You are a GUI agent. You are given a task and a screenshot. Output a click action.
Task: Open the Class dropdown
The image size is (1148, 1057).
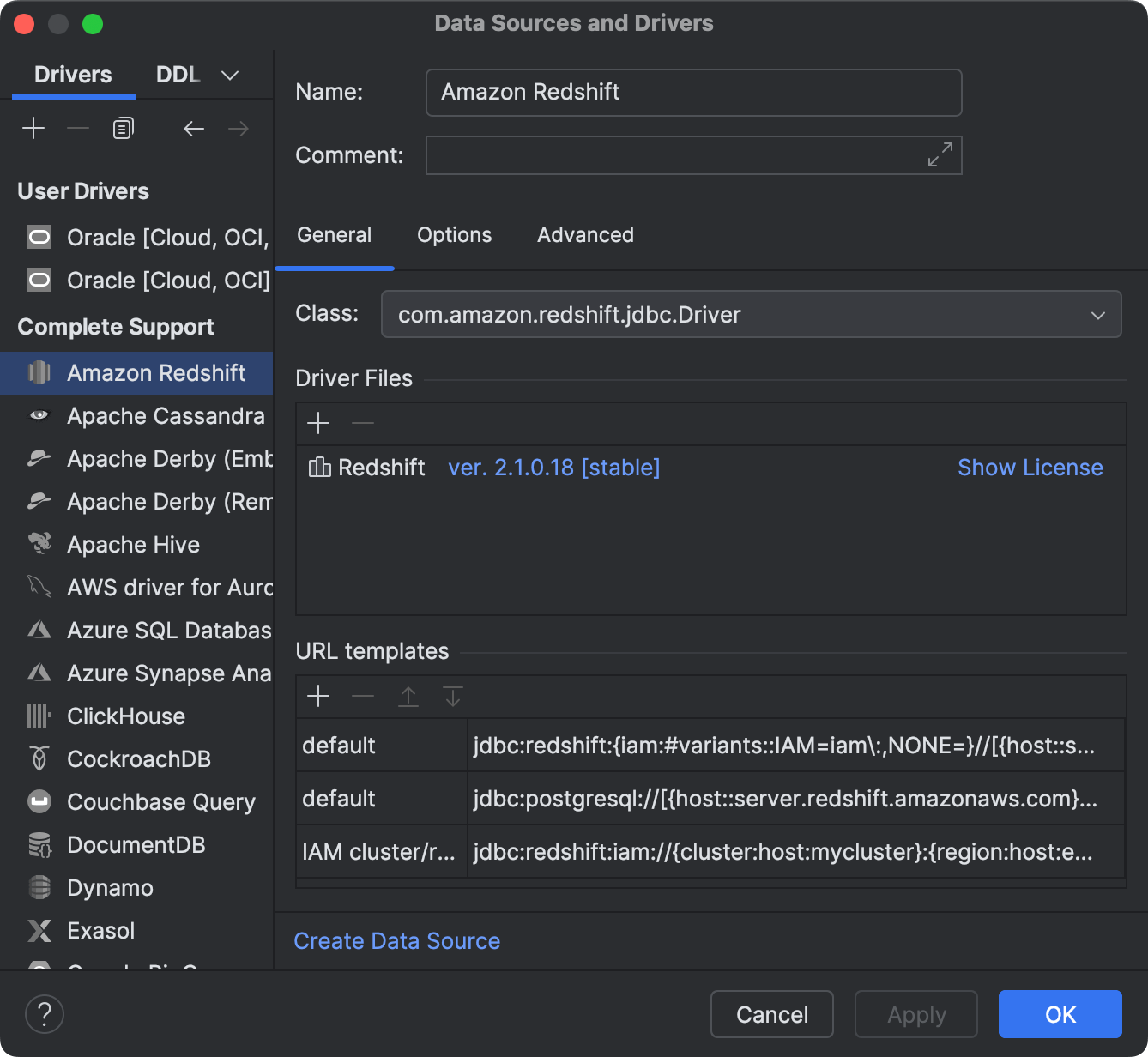(1098, 314)
